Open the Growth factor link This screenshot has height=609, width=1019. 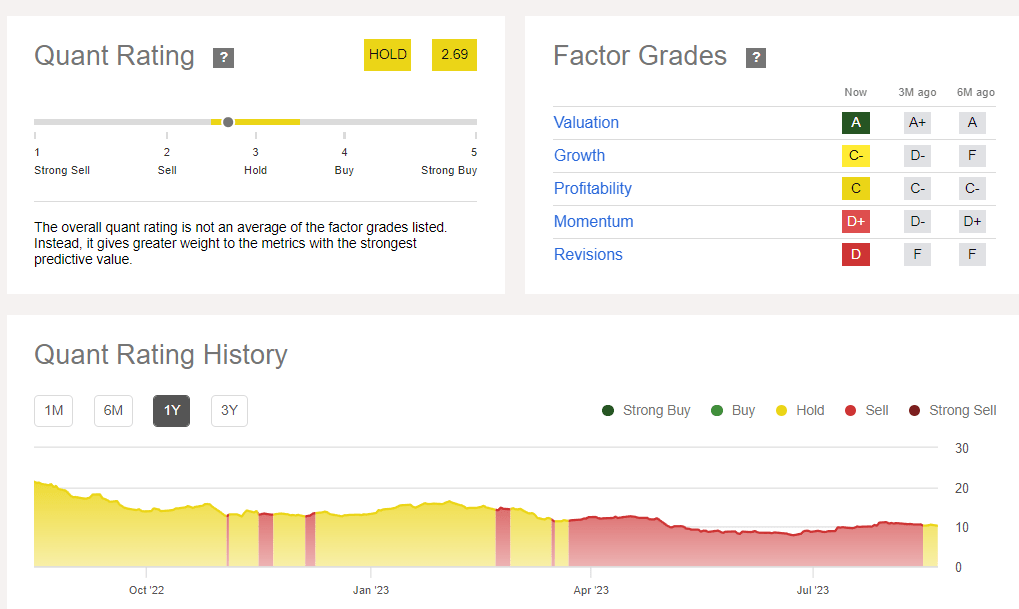click(579, 155)
